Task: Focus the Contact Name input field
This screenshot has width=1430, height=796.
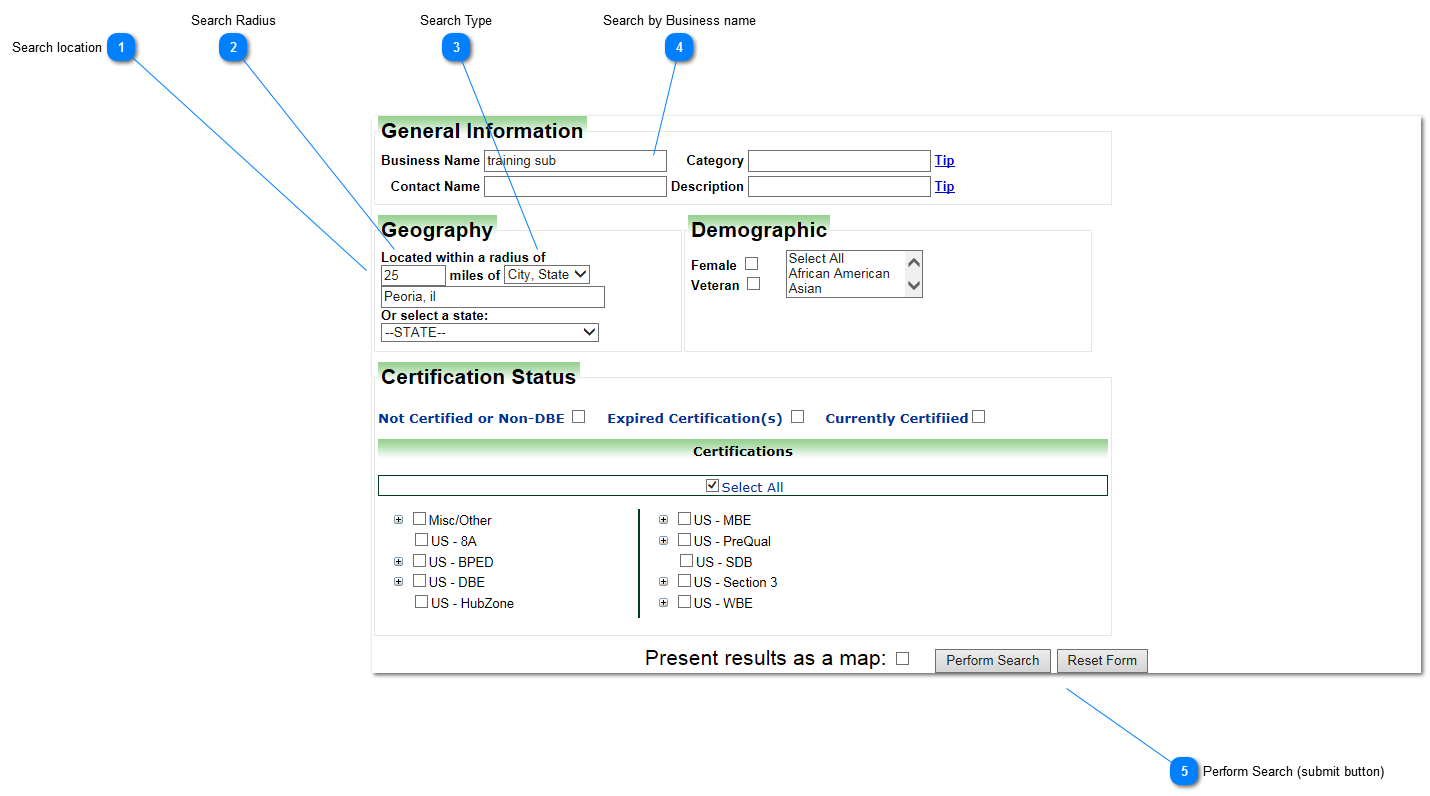Action: click(x=575, y=186)
